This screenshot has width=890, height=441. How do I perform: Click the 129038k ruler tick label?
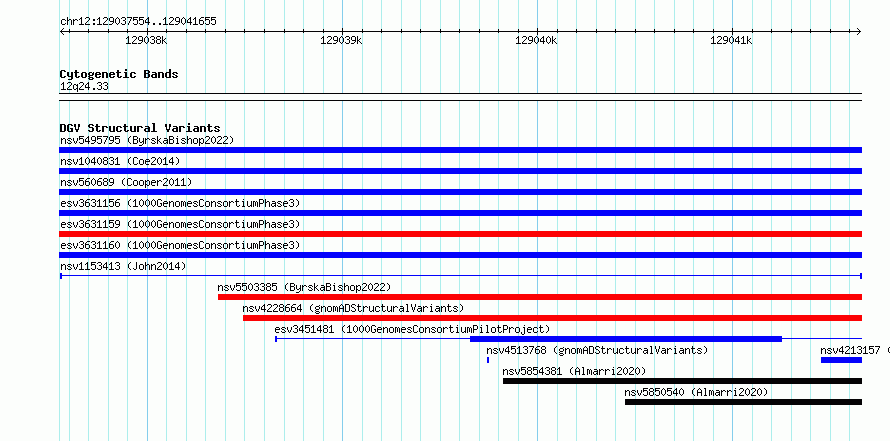pos(146,40)
